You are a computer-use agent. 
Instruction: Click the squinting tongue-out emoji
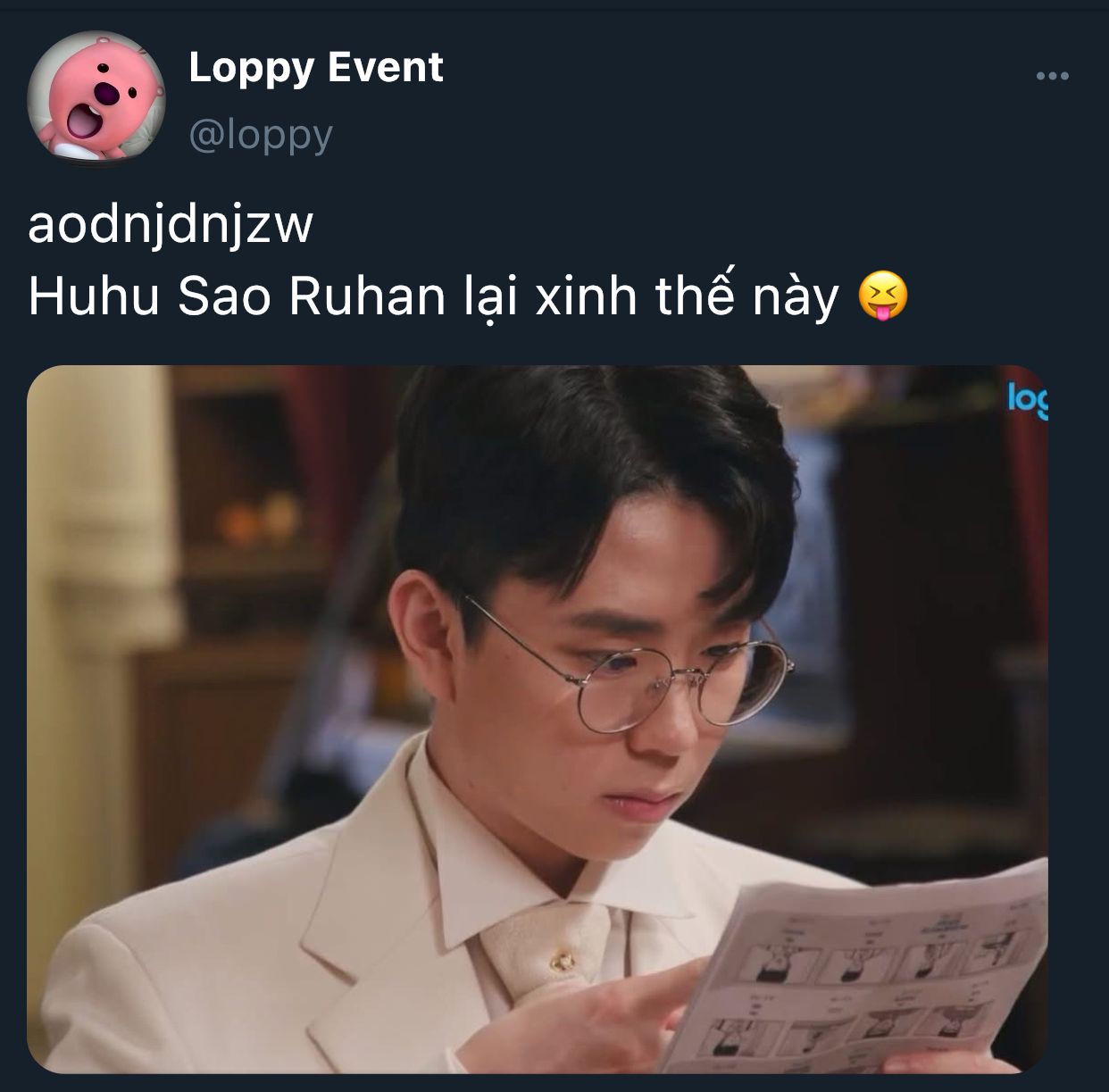click(882, 298)
